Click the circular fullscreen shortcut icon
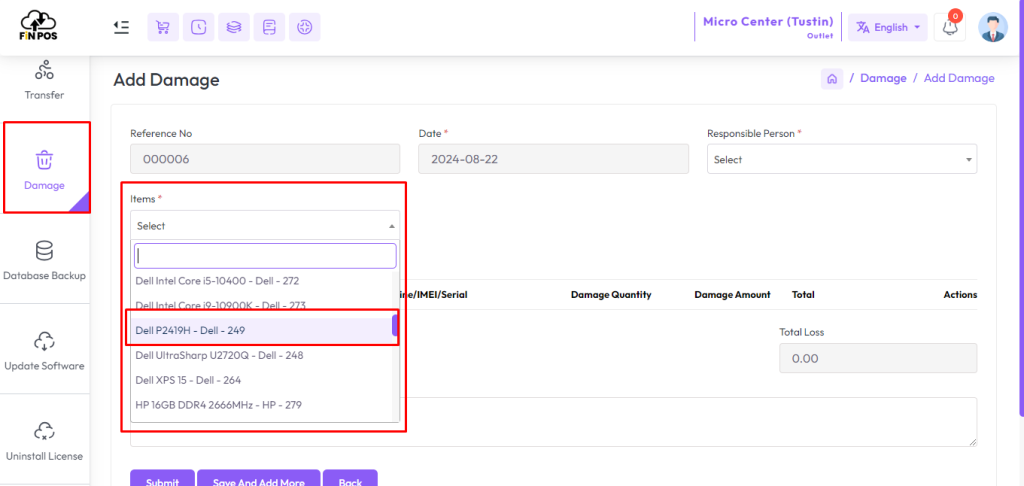Viewport: 1024px width, 486px height. [304, 27]
